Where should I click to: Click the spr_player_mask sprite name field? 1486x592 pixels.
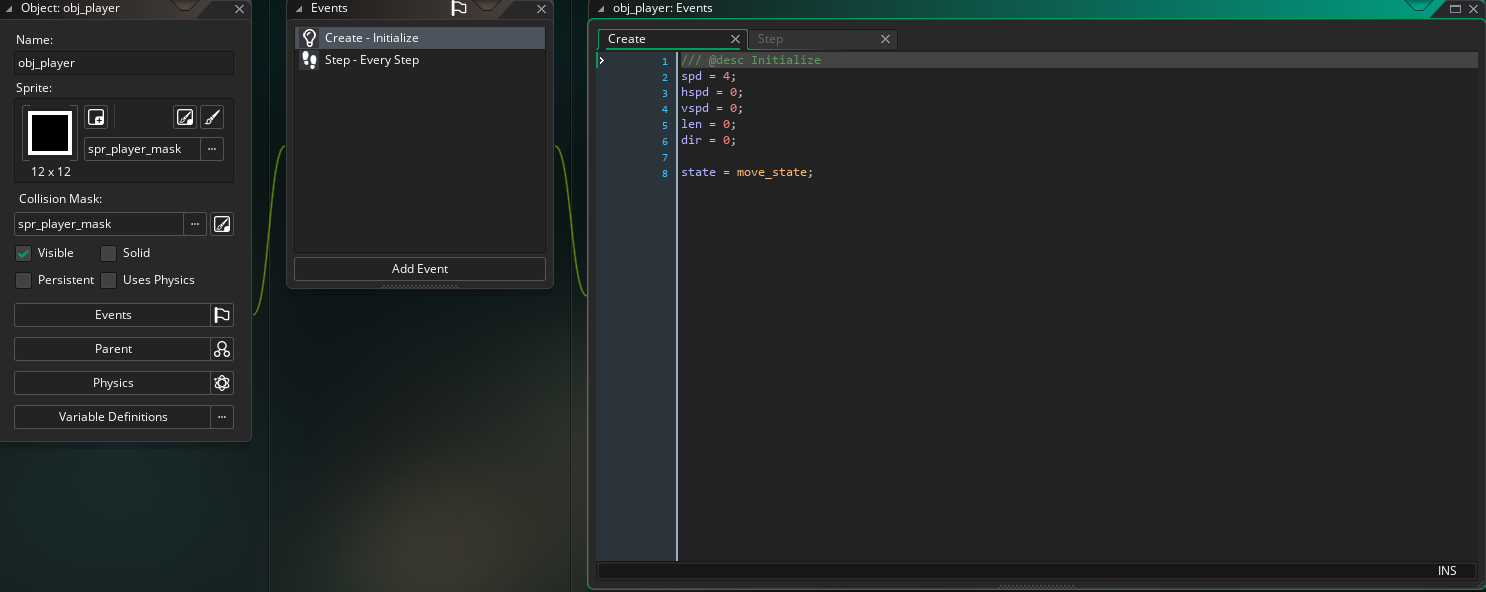[142, 149]
